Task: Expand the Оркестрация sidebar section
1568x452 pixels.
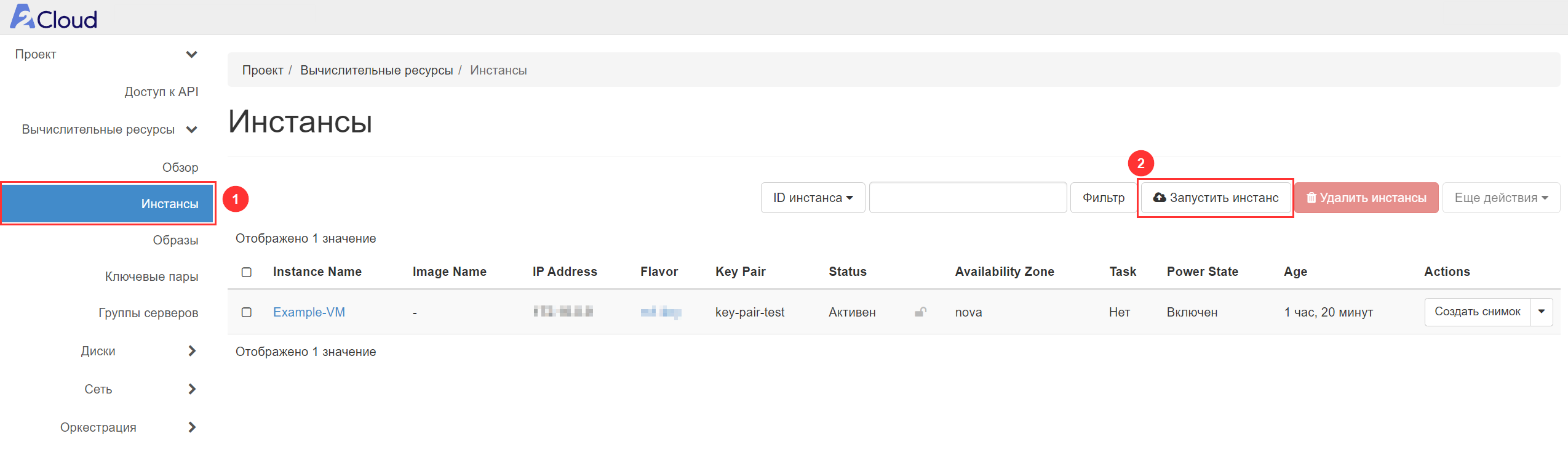Action: pyautogui.click(x=191, y=427)
